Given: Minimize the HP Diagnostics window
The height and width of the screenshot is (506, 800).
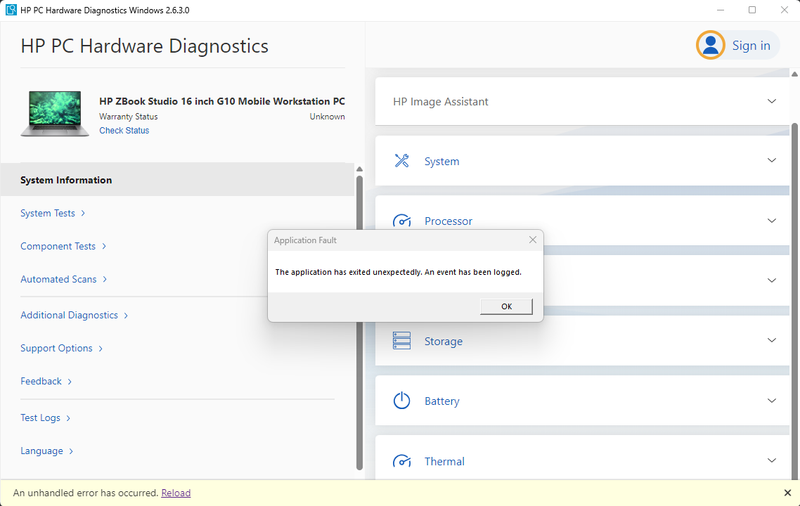Looking at the screenshot, I should click(x=720, y=10).
